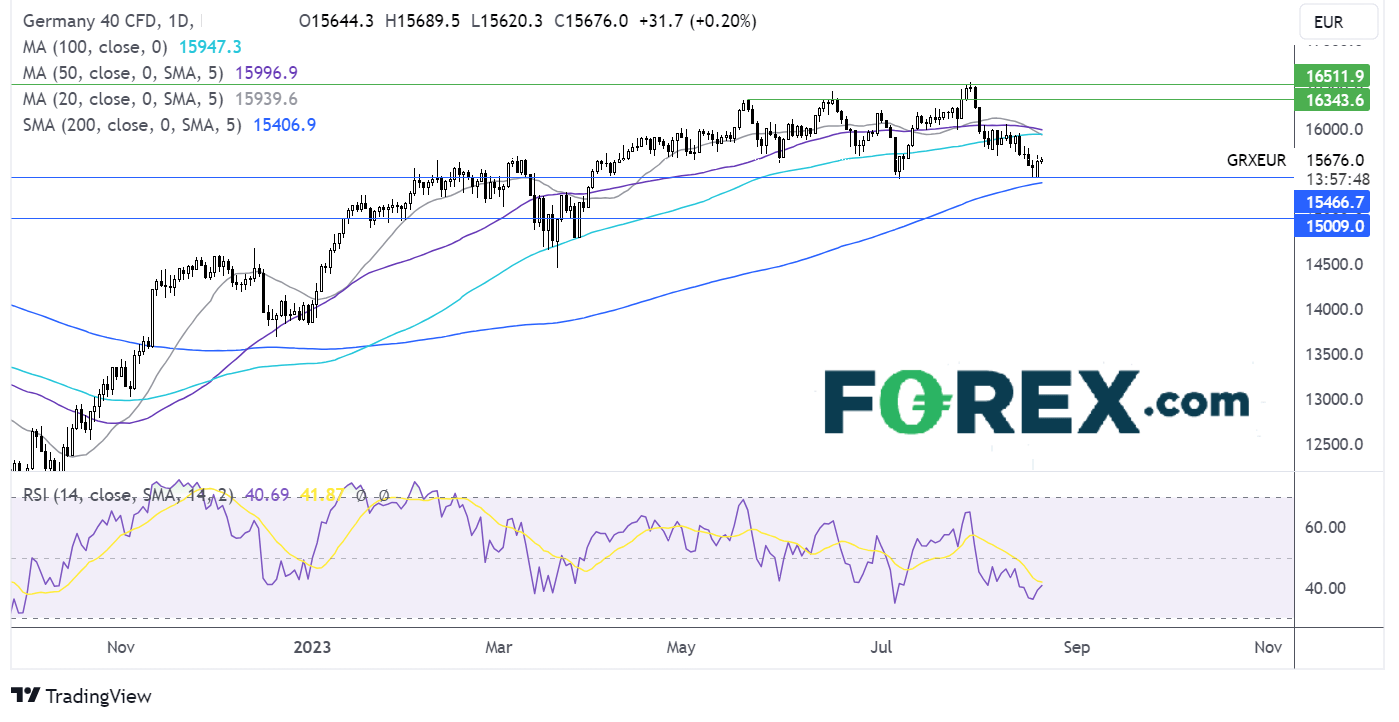This screenshot has height=722, width=1399.
Task: Click the open value O15644.3
Action: pyautogui.click(x=338, y=21)
